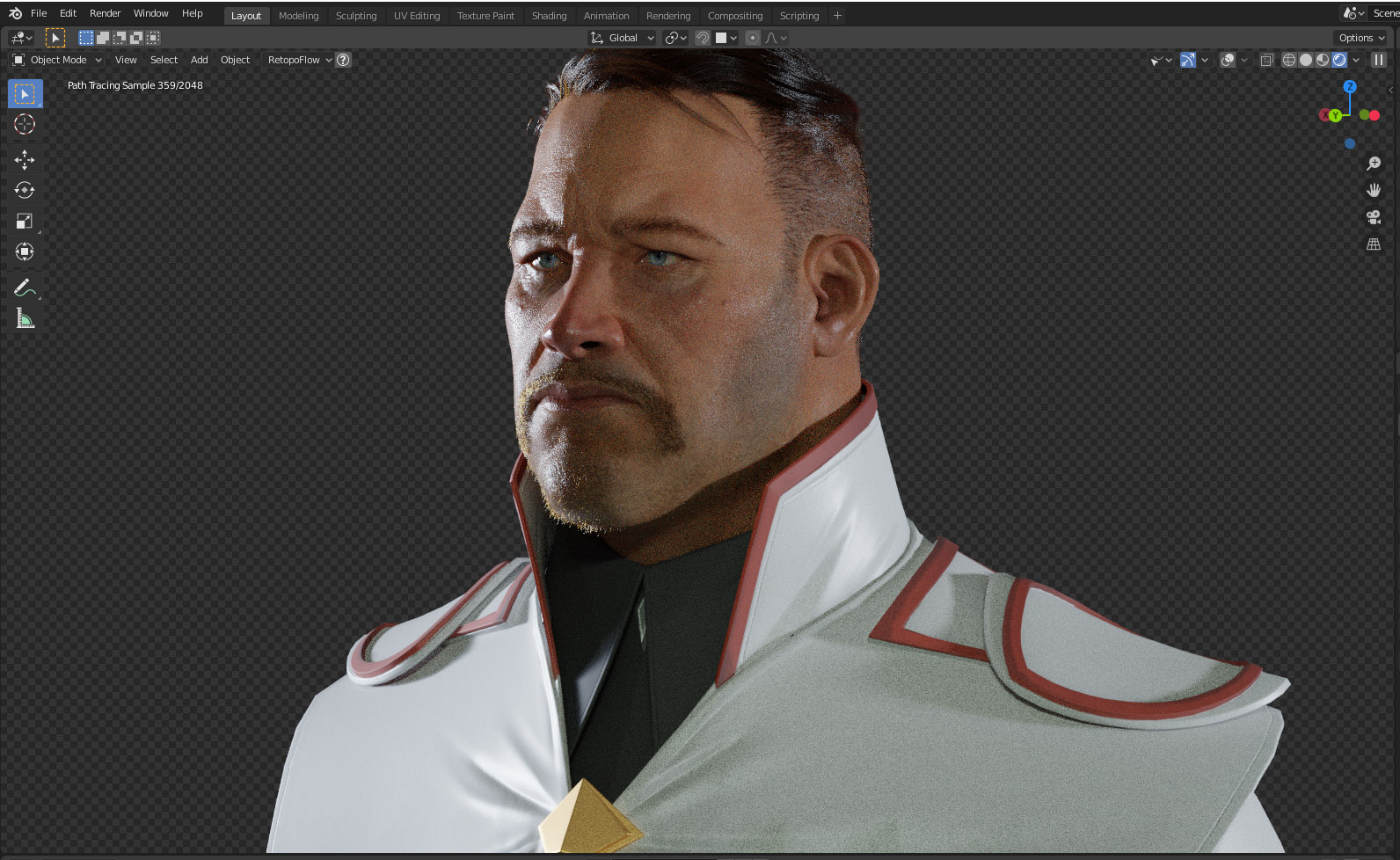Switch to the Sculpting workspace tab
This screenshot has height=860, width=1400.
[356, 16]
